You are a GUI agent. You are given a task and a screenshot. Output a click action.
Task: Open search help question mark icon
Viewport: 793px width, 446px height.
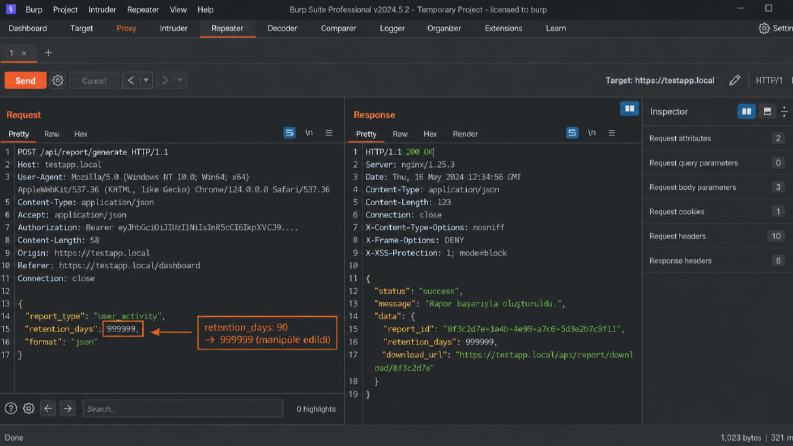pyautogui.click(x=11, y=409)
